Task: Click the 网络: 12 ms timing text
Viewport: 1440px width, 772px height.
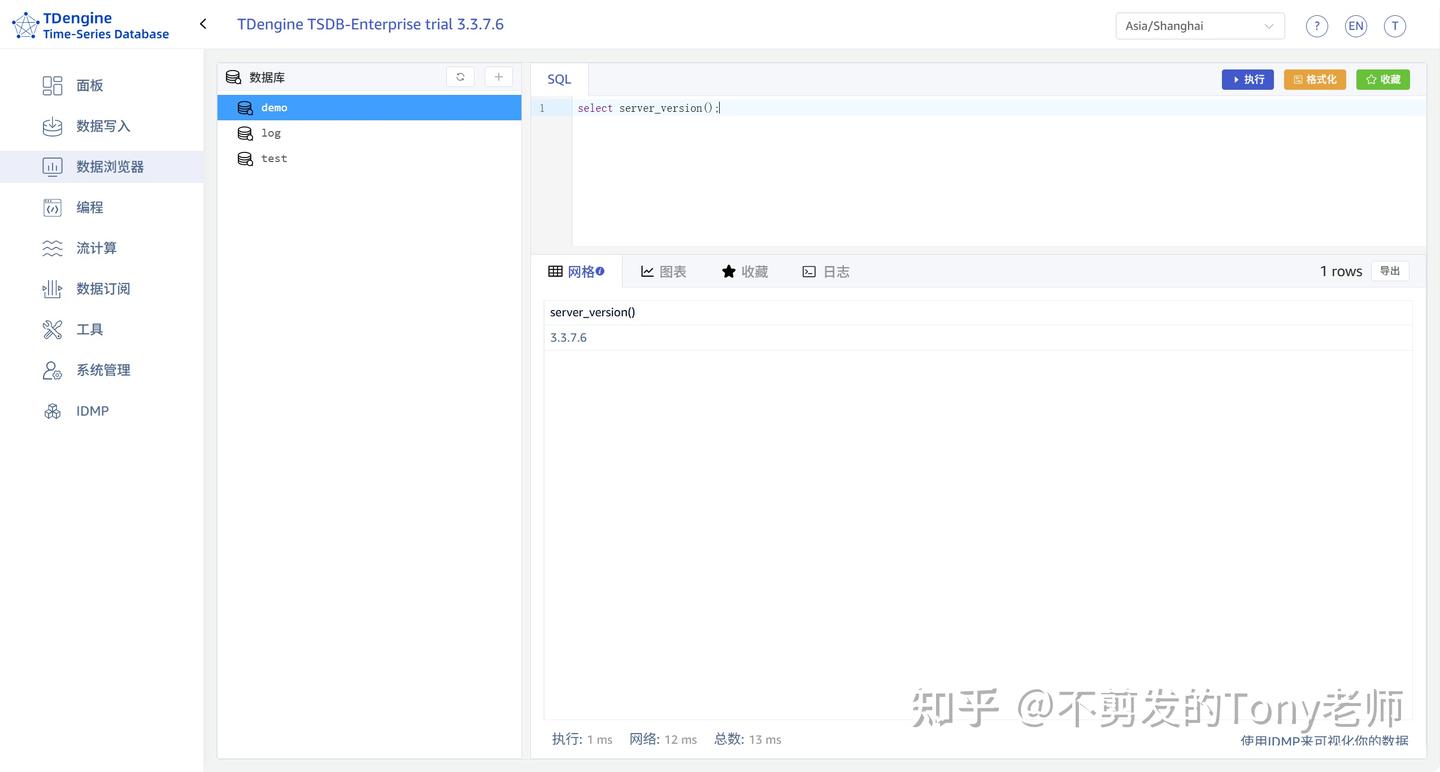Action: point(663,739)
